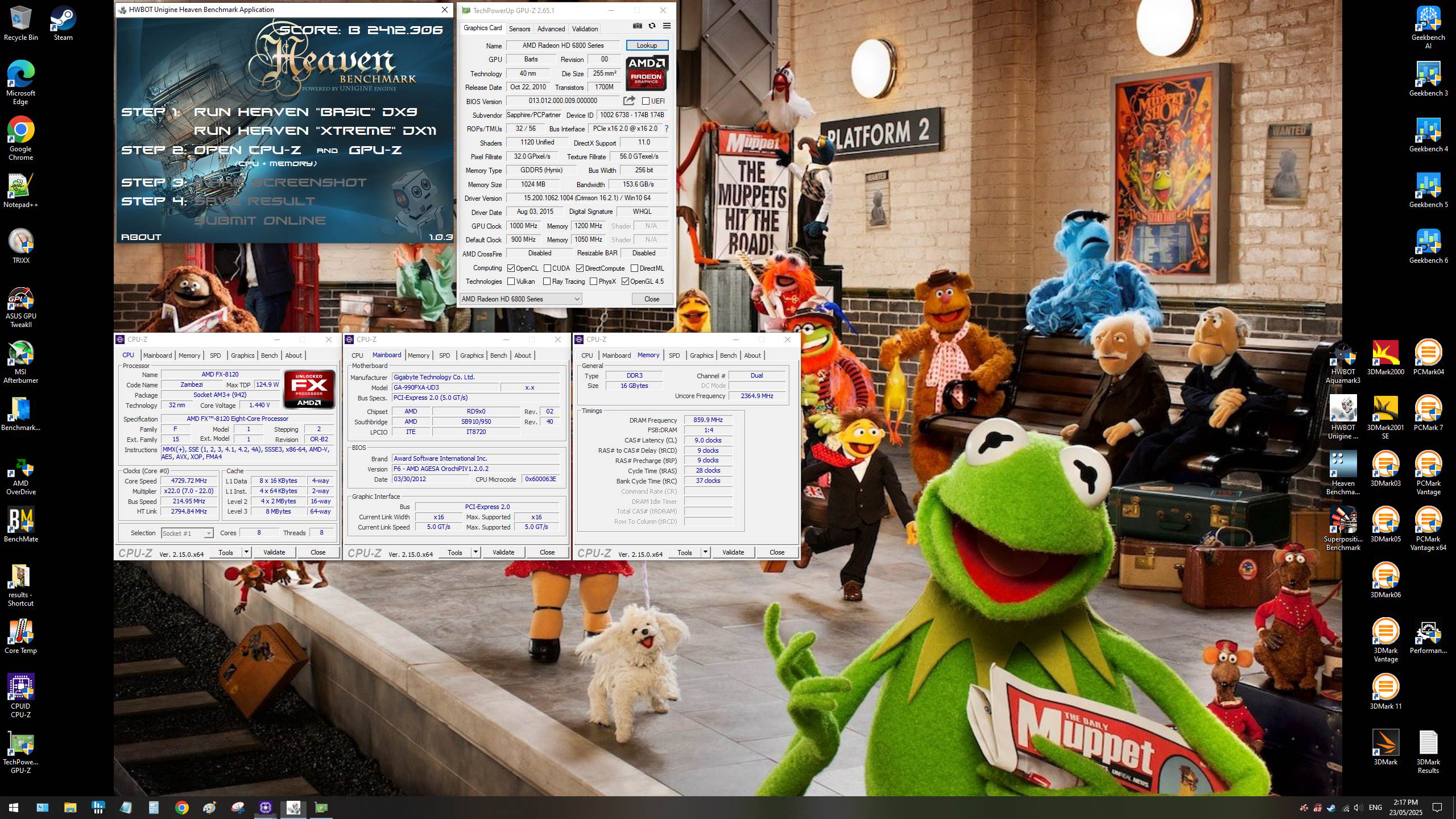This screenshot has height=819, width=1456.
Task: Open the Windows Start menu
Action: click(x=14, y=808)
